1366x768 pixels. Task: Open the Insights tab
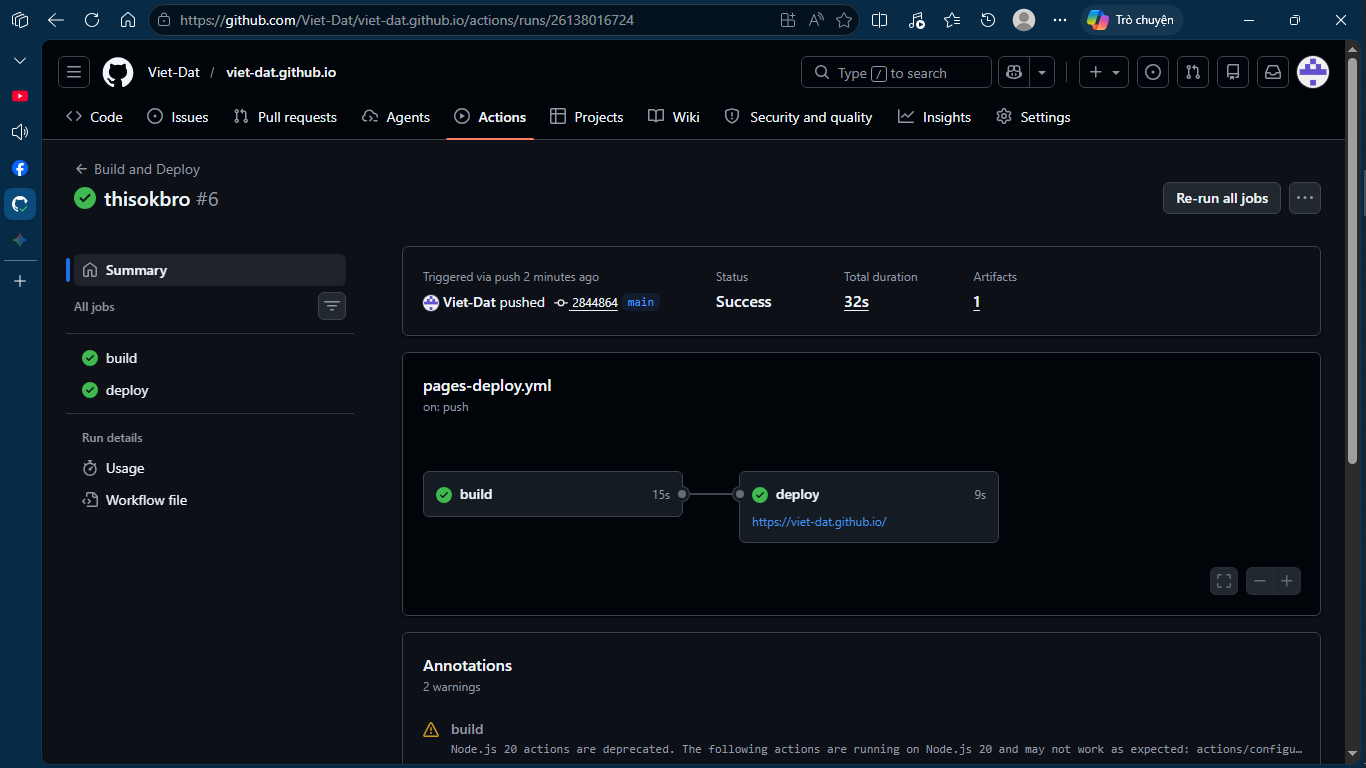(x=935, y=117)
